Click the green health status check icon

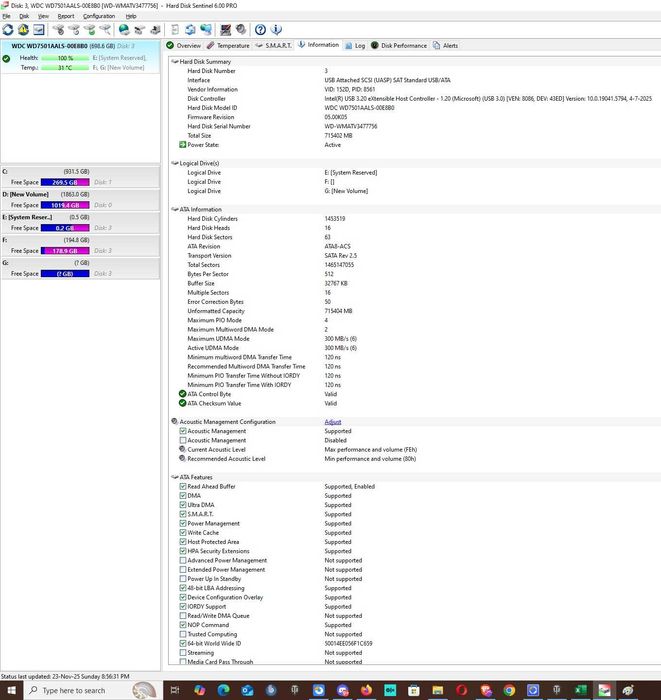point(6,58)
